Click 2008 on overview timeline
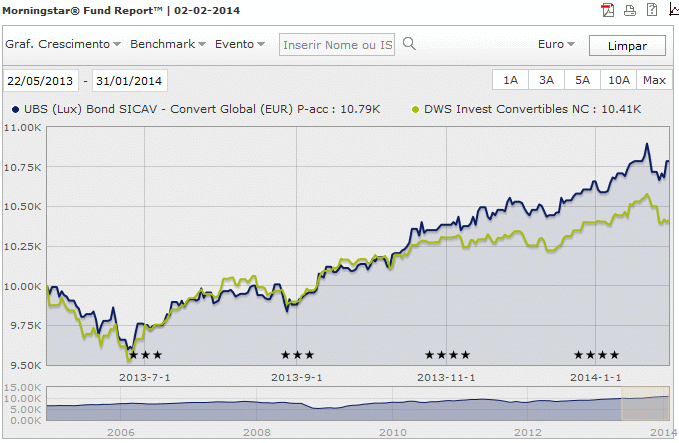The height and width of the screenshot is (443, 679). pyautogui.click(x=256, y=432)
